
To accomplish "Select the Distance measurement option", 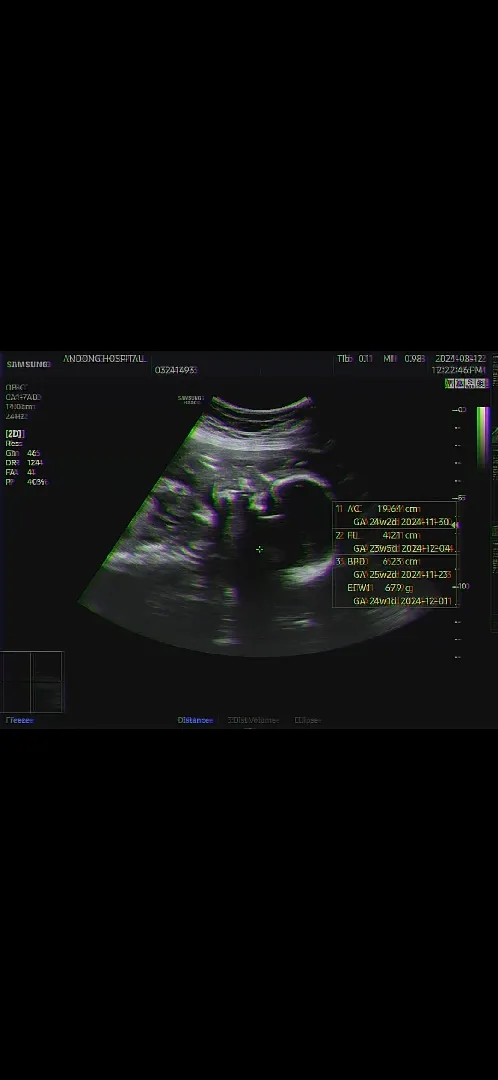I will coord(196,720).
